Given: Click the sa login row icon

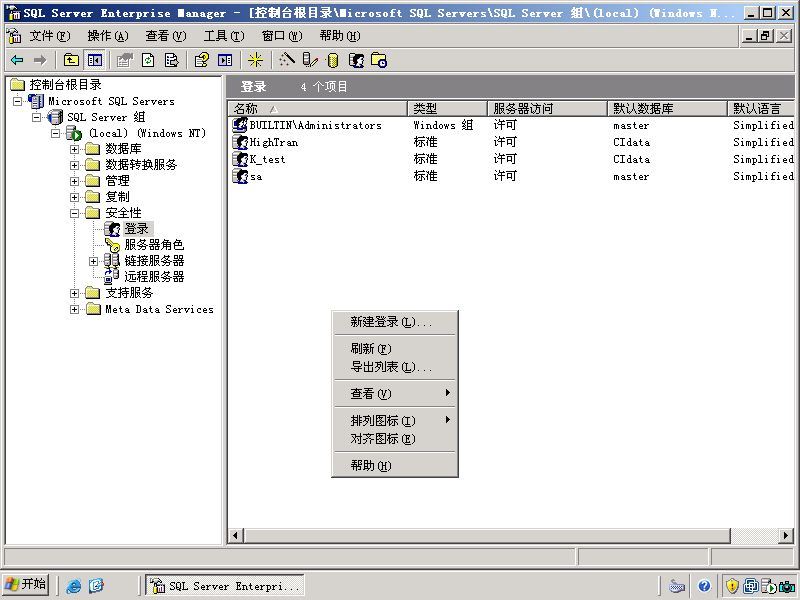Looking at the screenshot, I should pyautogui.click(x=240, y=176).
